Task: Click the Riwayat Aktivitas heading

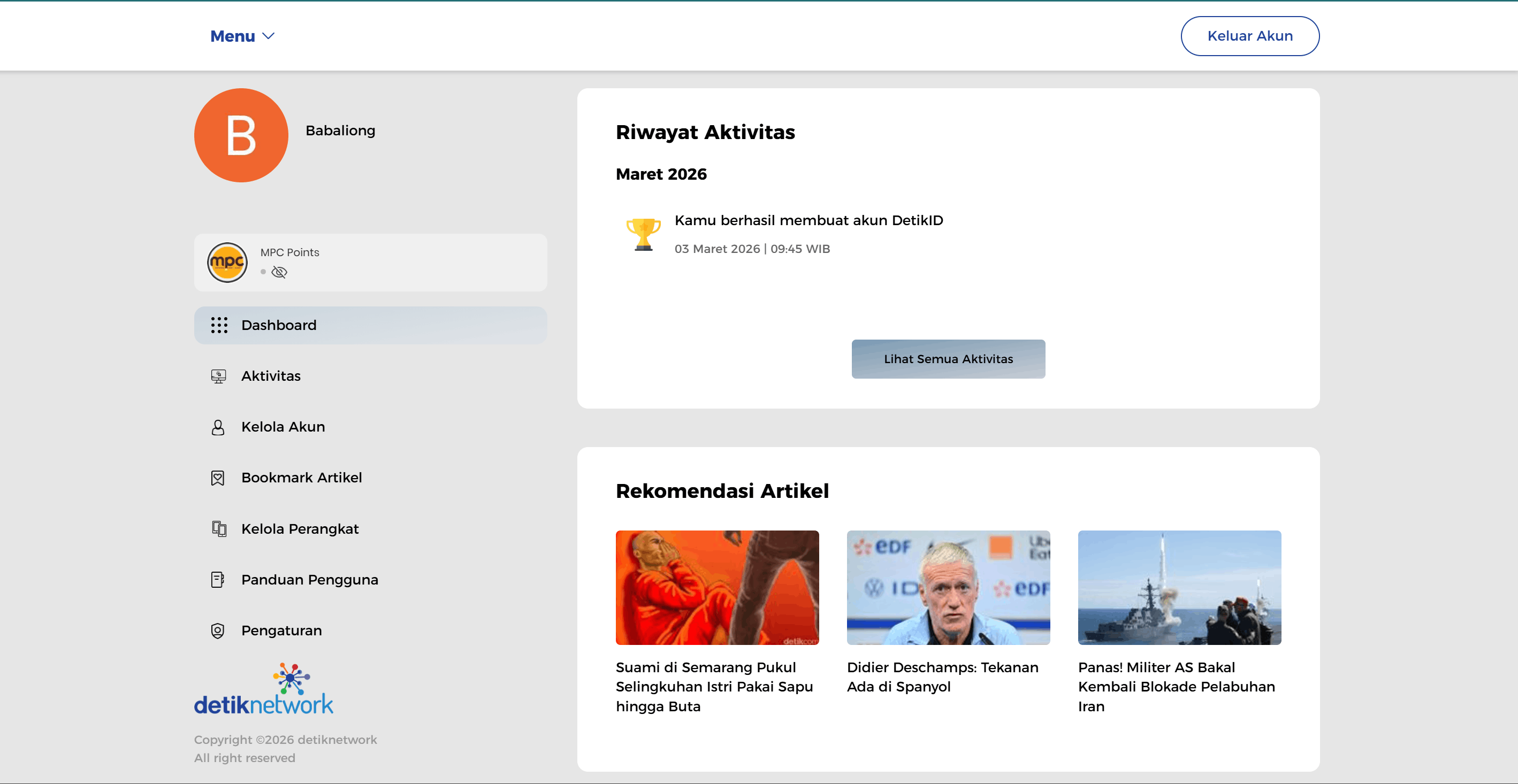Action: pos(705,132)
